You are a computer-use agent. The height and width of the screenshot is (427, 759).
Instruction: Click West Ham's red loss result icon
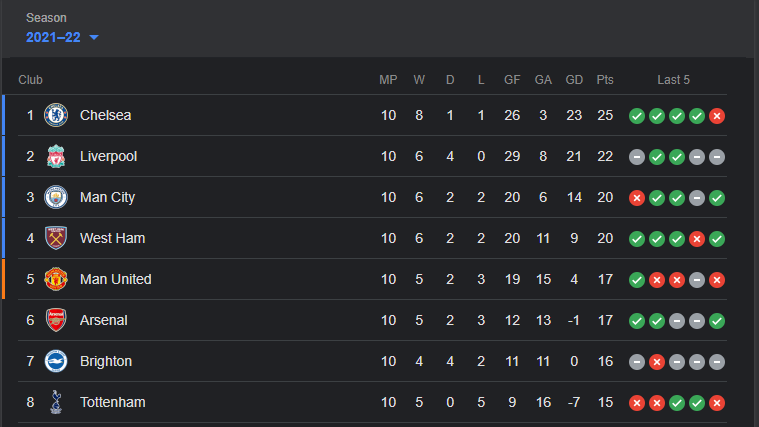point(697,239)
